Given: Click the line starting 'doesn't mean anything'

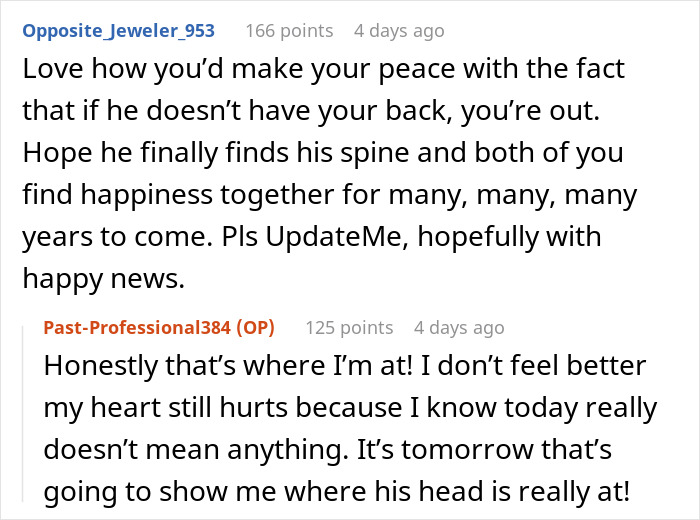Looking at the screenshot, I should coord(328,449).
